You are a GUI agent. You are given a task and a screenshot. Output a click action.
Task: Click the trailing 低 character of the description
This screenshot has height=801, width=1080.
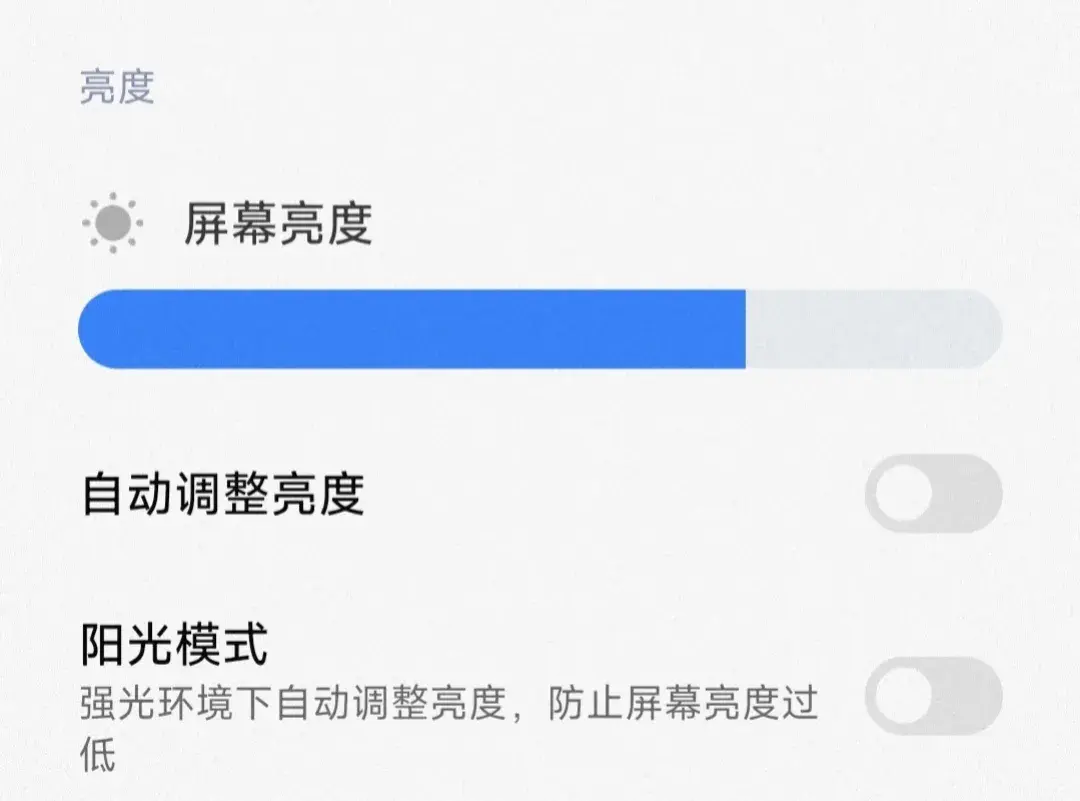point(97,754)
